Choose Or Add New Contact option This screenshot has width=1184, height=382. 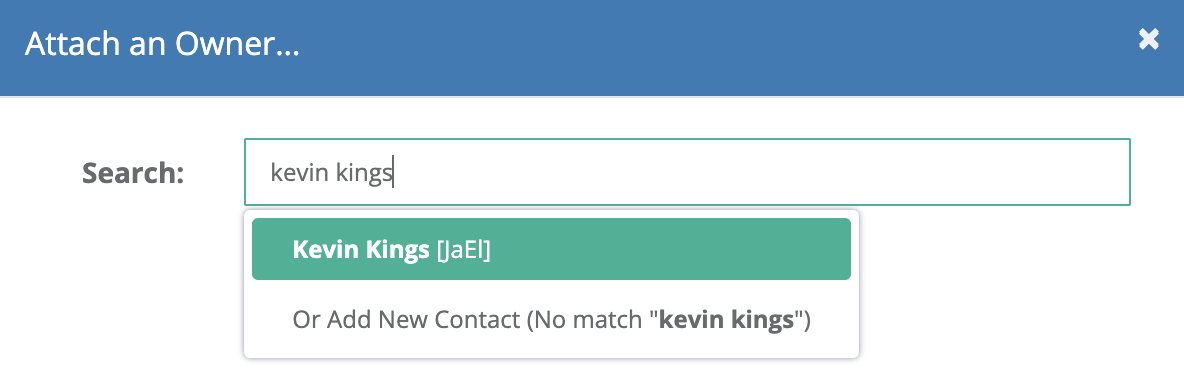click(551, 320)
